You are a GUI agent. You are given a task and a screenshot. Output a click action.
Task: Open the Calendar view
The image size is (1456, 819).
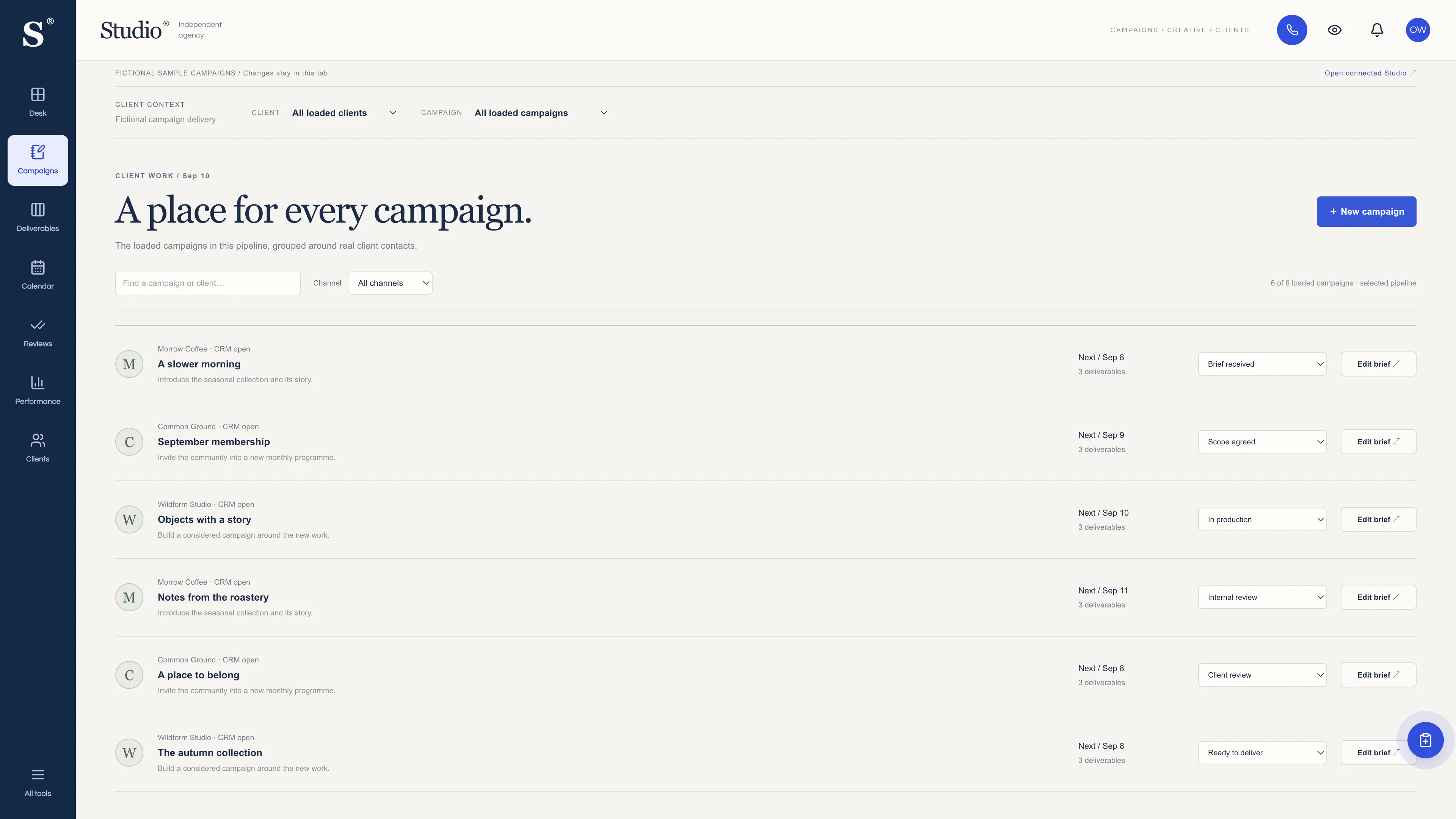pos(38,275)
